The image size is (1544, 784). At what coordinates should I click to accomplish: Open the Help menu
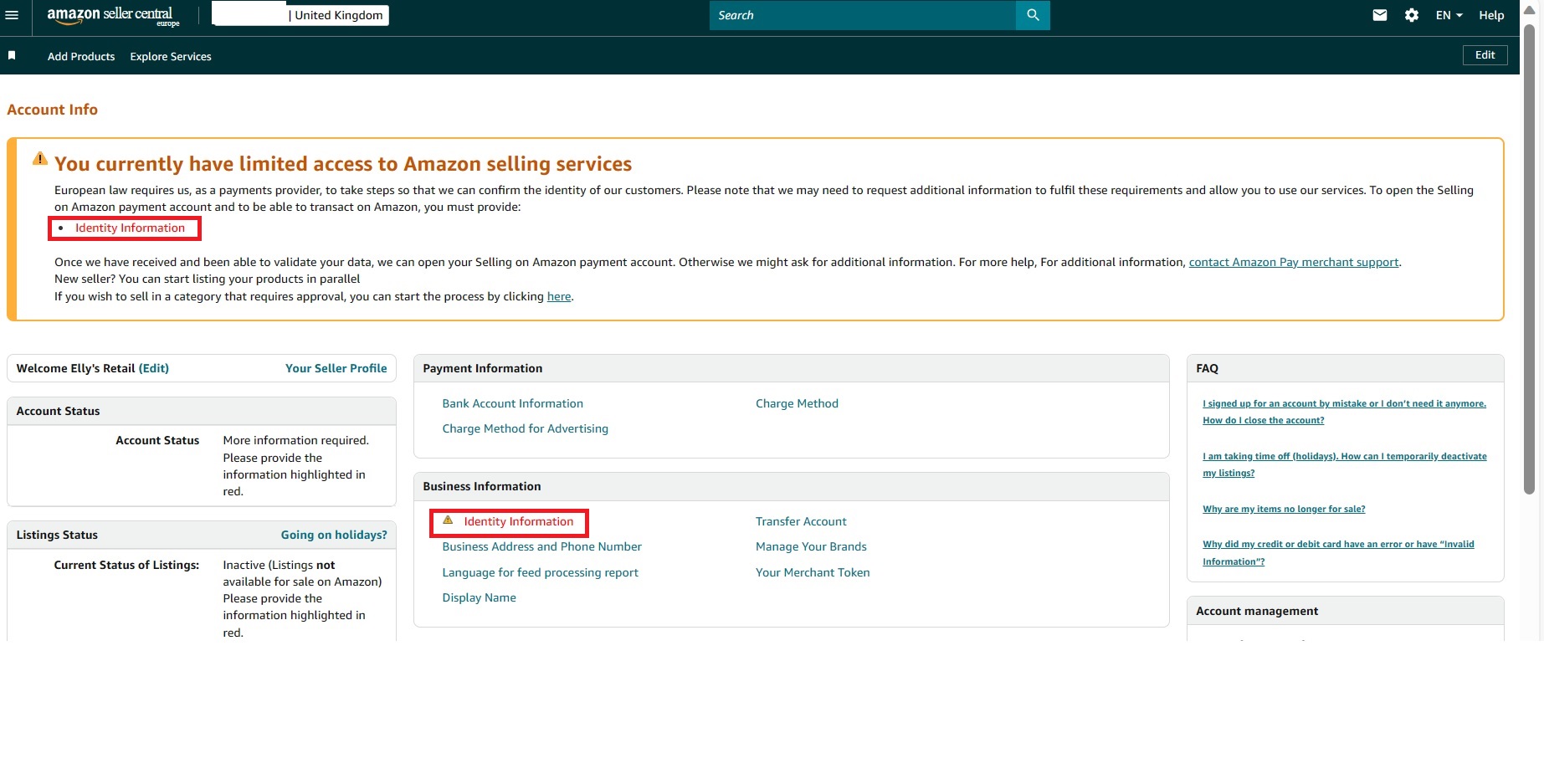click(x=1491, y=15)
